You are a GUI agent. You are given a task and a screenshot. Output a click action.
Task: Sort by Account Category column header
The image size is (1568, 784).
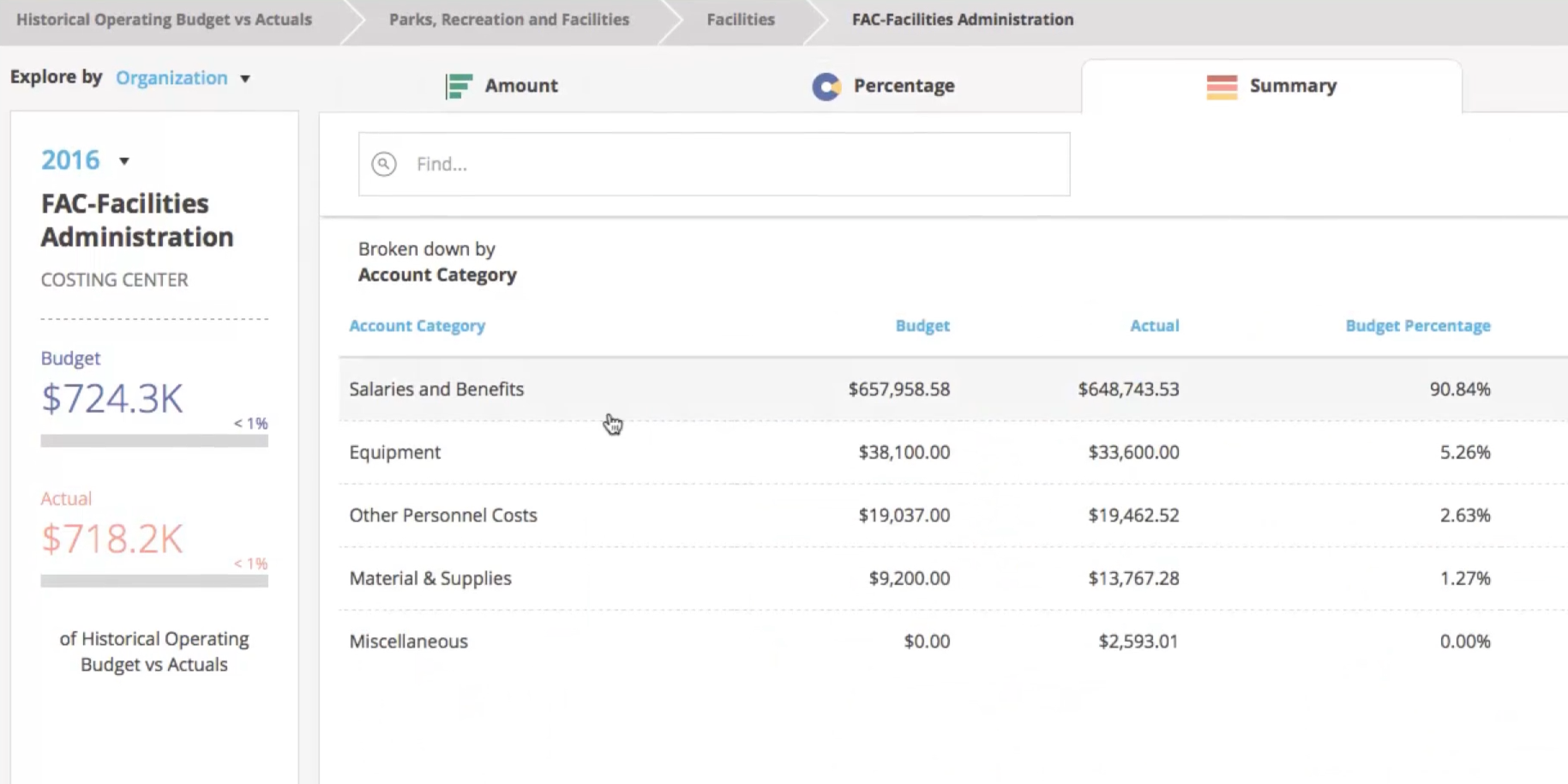tap(417, 326)
